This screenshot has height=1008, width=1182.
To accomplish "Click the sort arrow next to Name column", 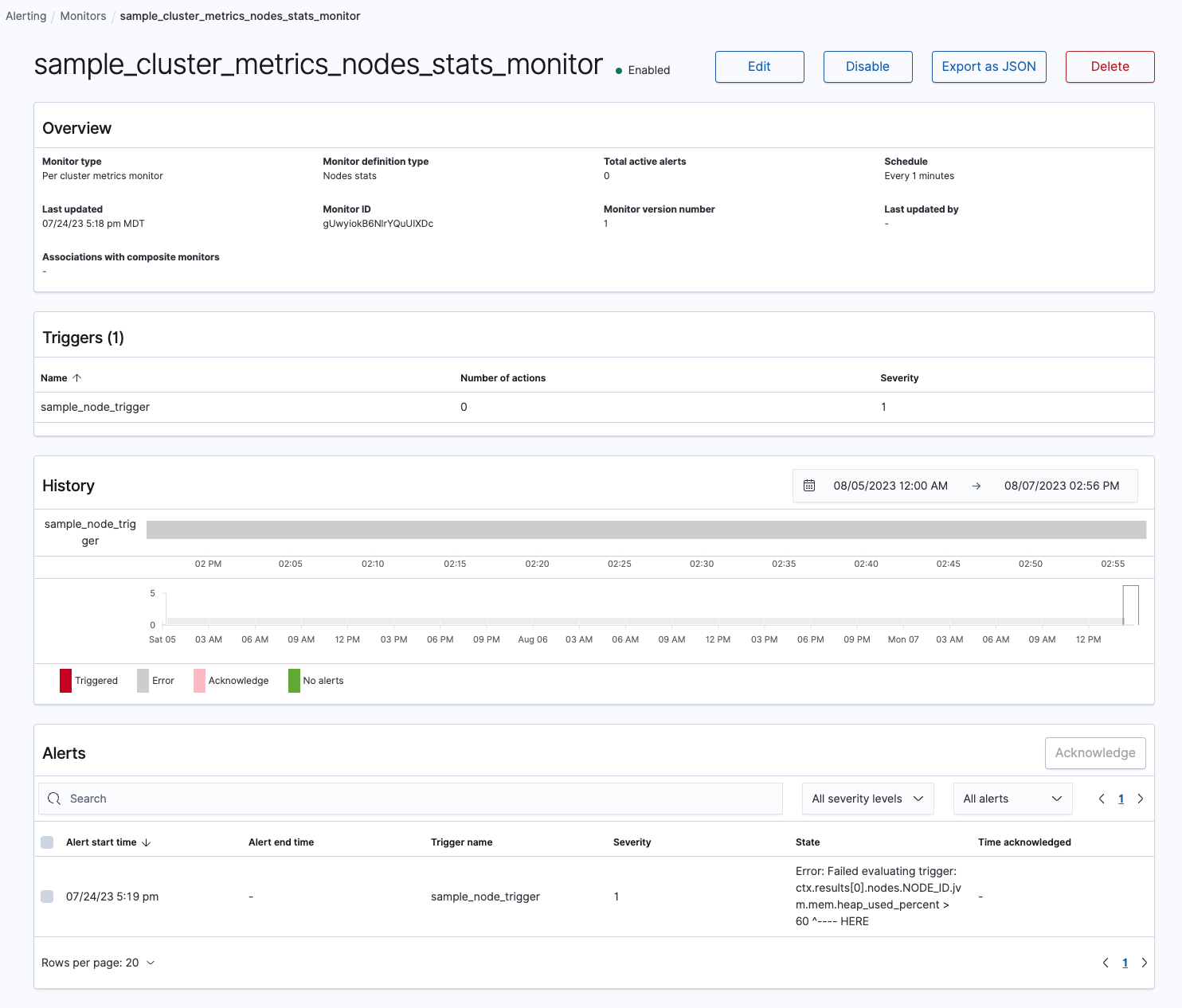I will pos(76,377).
